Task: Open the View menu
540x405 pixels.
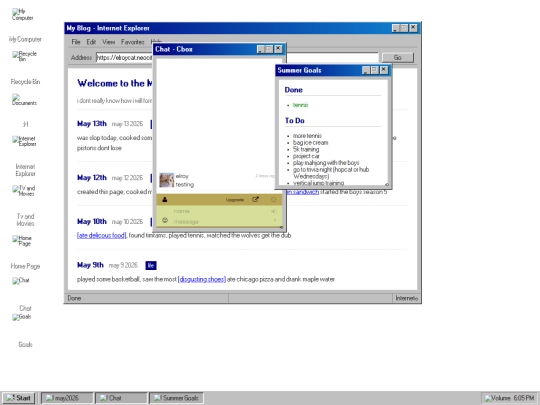Action: 108,42
